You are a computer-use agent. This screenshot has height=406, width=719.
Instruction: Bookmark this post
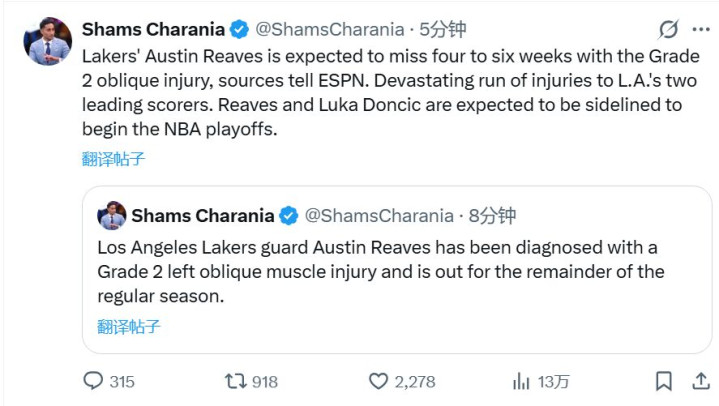pos(663,381)
